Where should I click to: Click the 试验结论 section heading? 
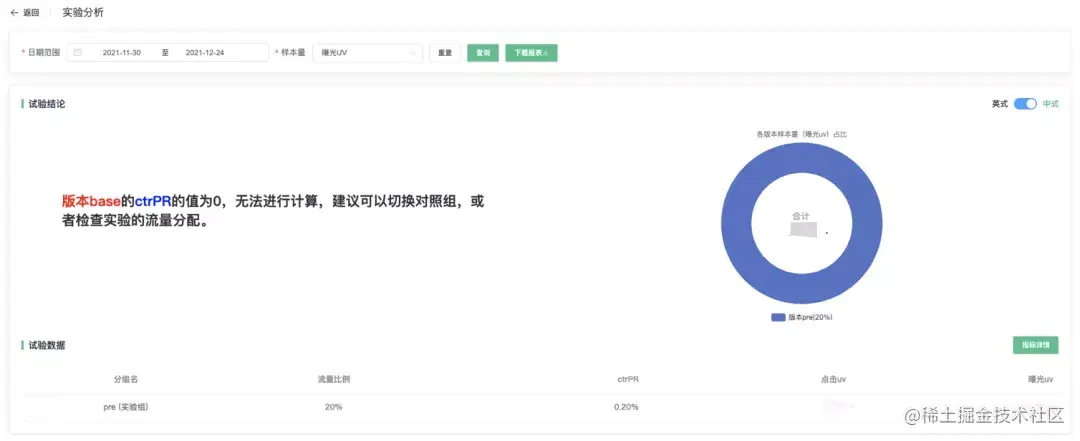[47, 104]
